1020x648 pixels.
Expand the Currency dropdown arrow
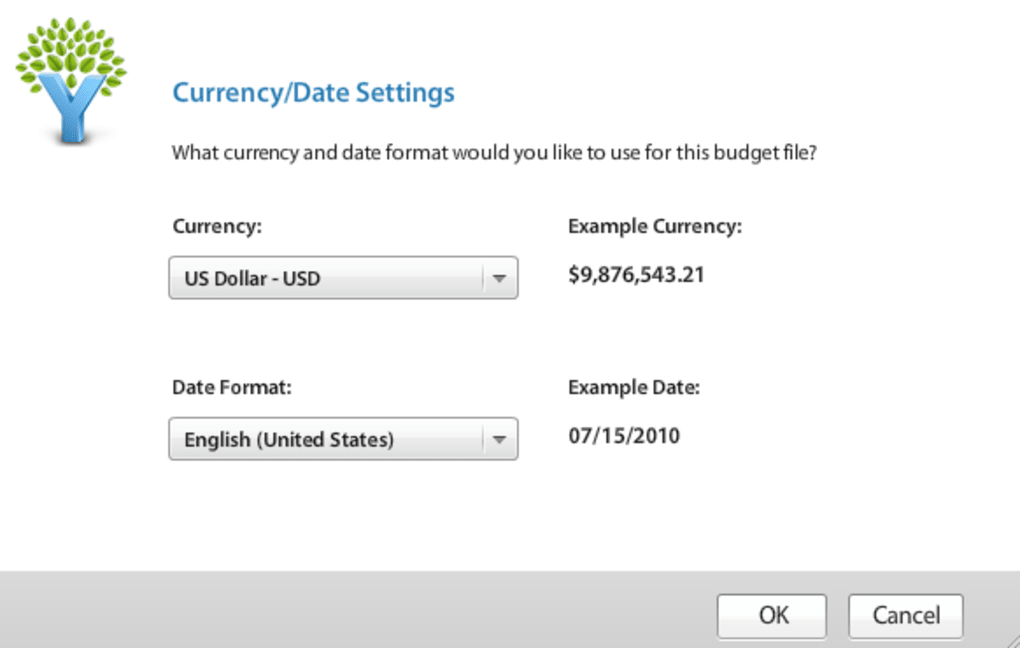click(500, 279)
